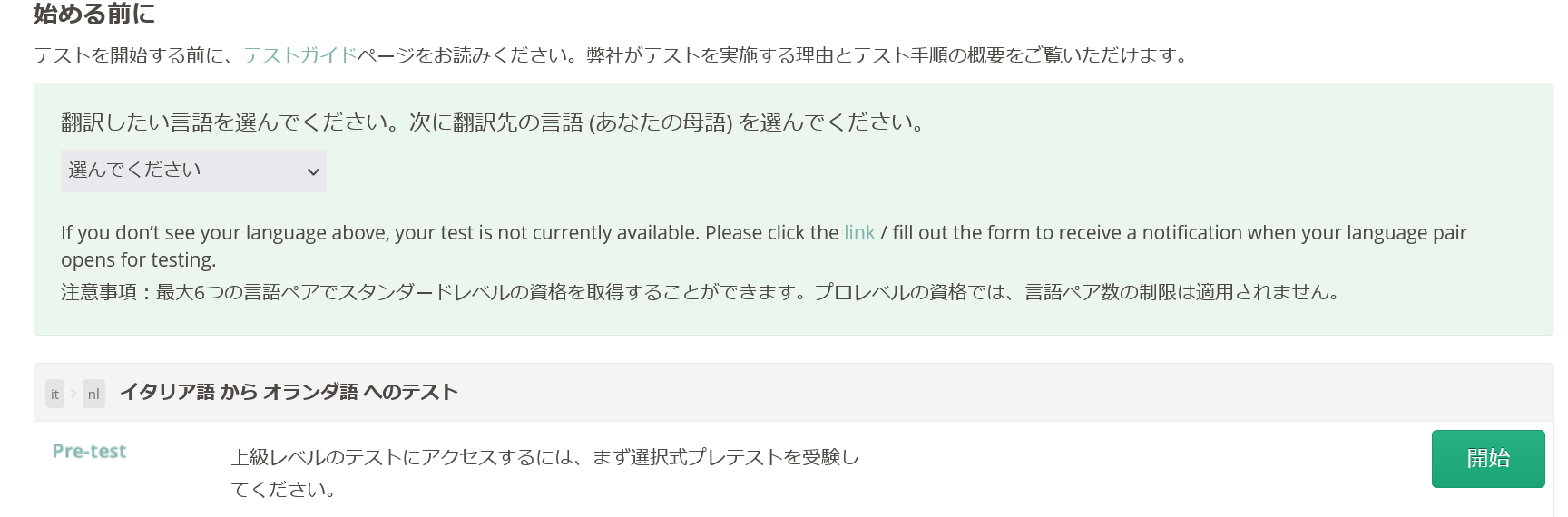Image resolution: width=1568 pixels, height=517 pixels.
Task: Click the テストを開始する前に intro sentence
Action: pos(612,55)
